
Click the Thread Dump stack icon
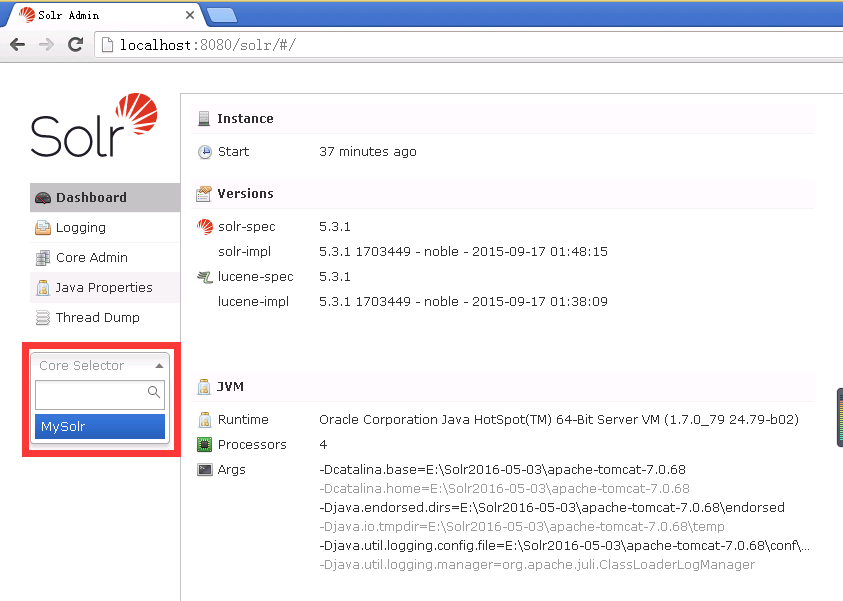click(43, 318)
